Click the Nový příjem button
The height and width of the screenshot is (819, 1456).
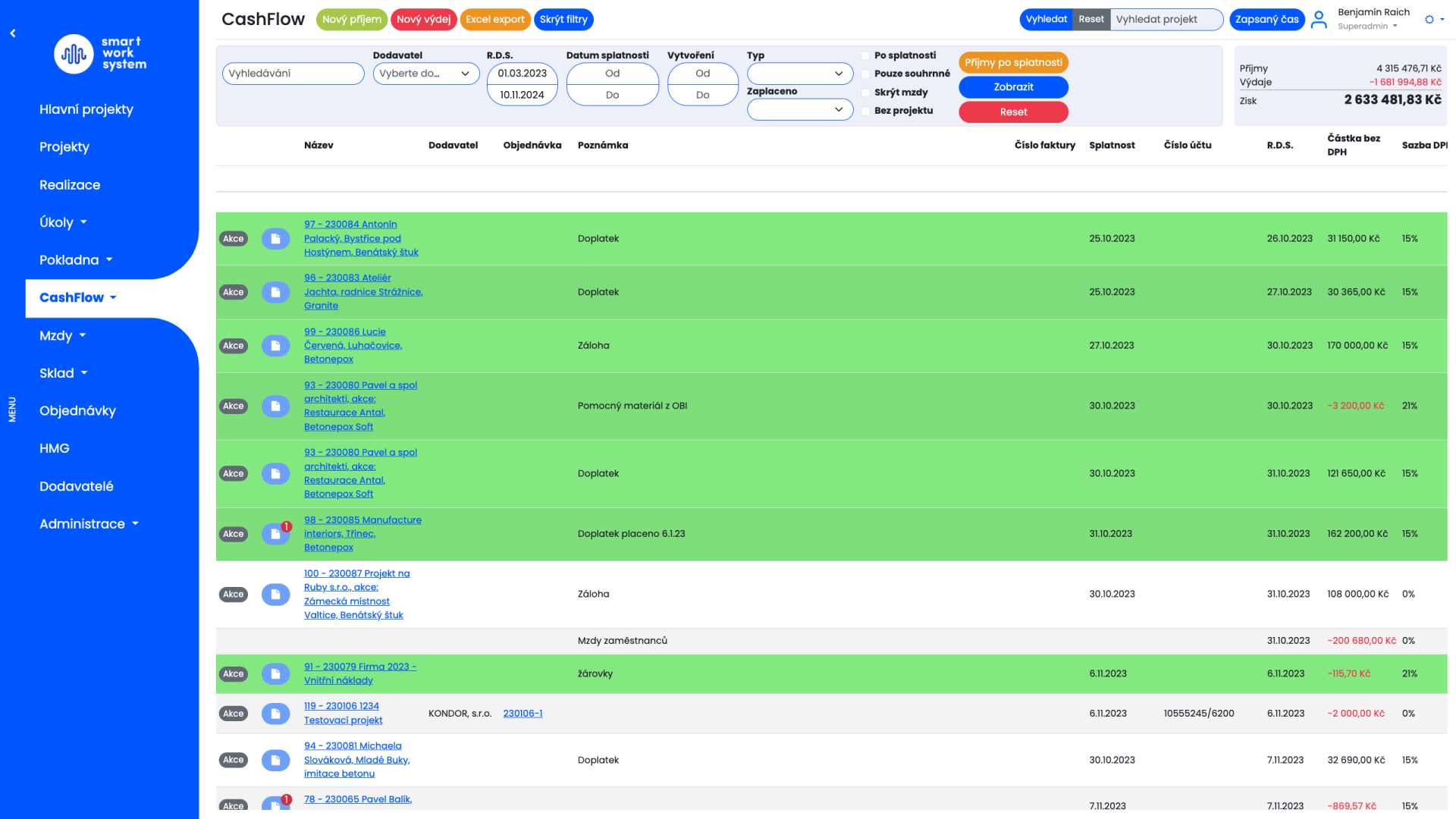click(351, 20)
